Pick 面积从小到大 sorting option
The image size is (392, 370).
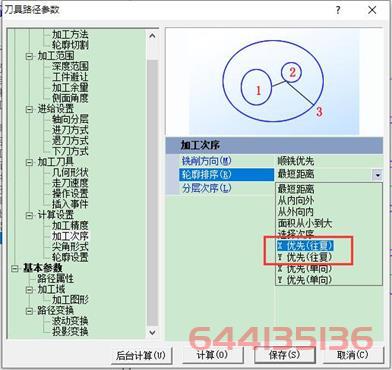[305, 223]
